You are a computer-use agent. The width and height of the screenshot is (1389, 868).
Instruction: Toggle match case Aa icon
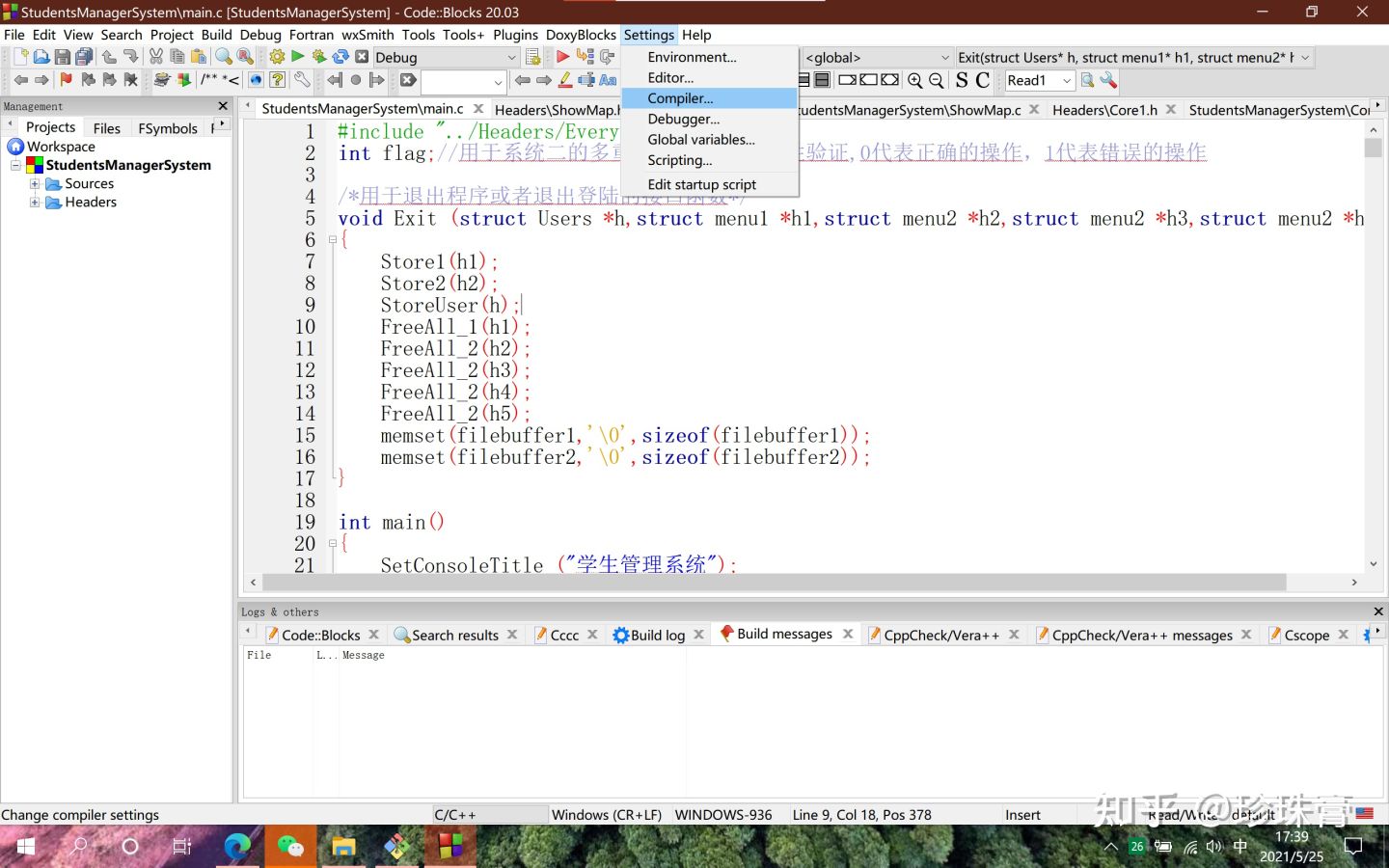point(608,80)
